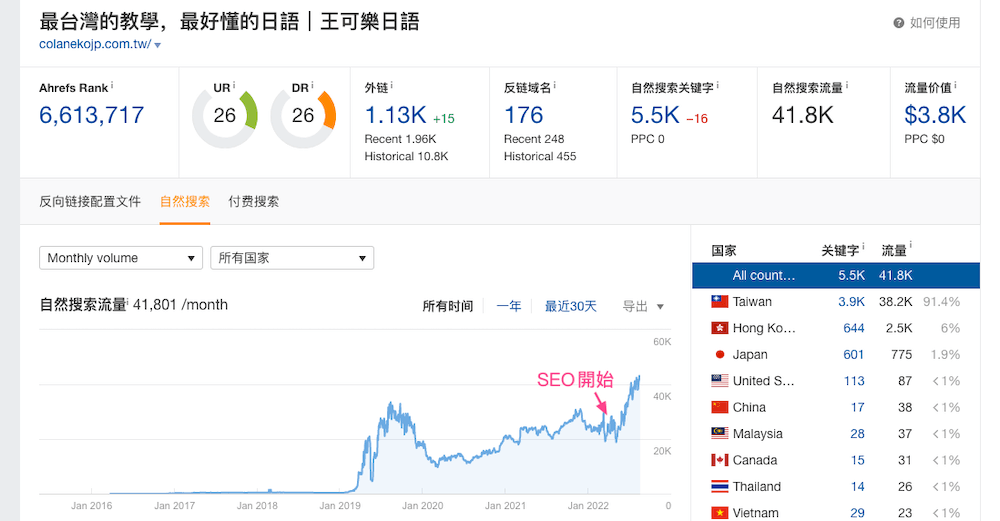Click the 流量 column info icon
The image size is (1000, 521).
pyautogui.click(x=911, y=246)
